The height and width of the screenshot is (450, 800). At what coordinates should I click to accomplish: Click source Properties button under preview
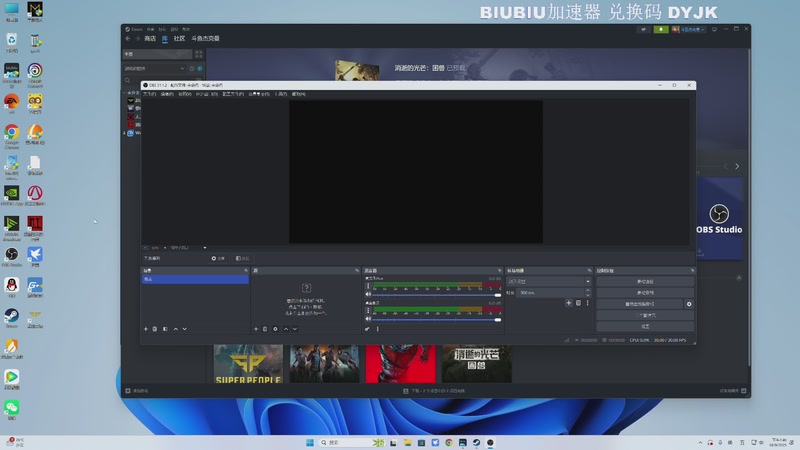[218, 259]
